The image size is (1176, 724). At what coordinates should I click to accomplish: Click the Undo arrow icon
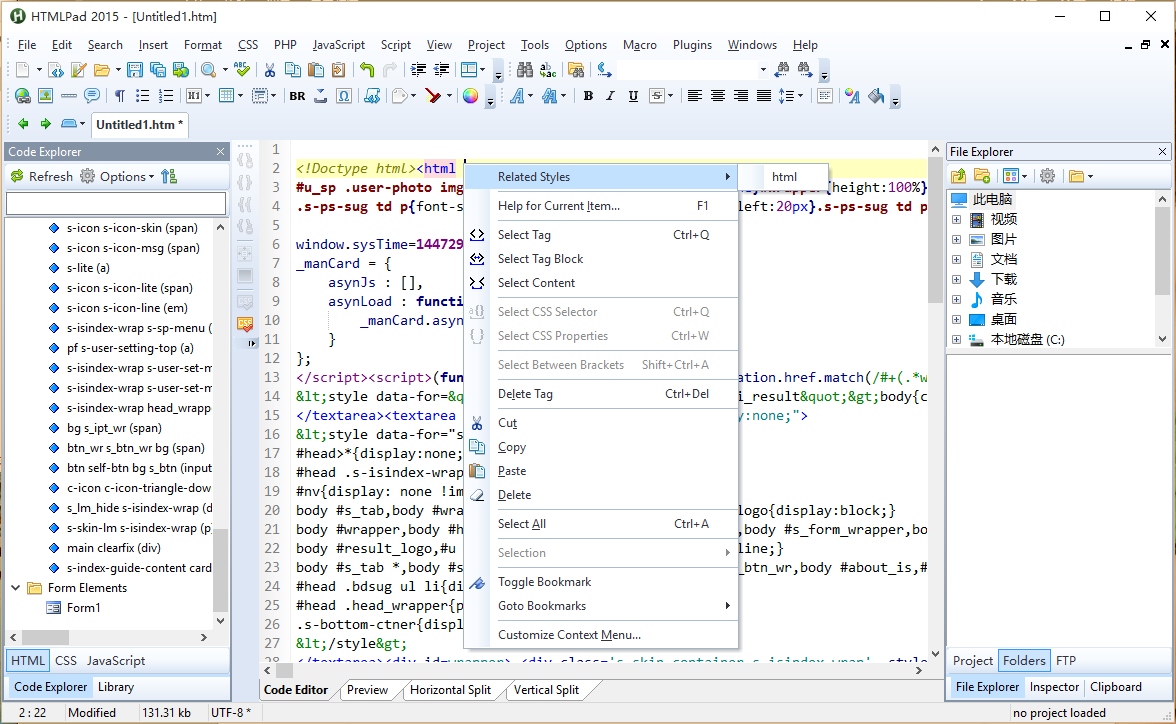point(367,70)
